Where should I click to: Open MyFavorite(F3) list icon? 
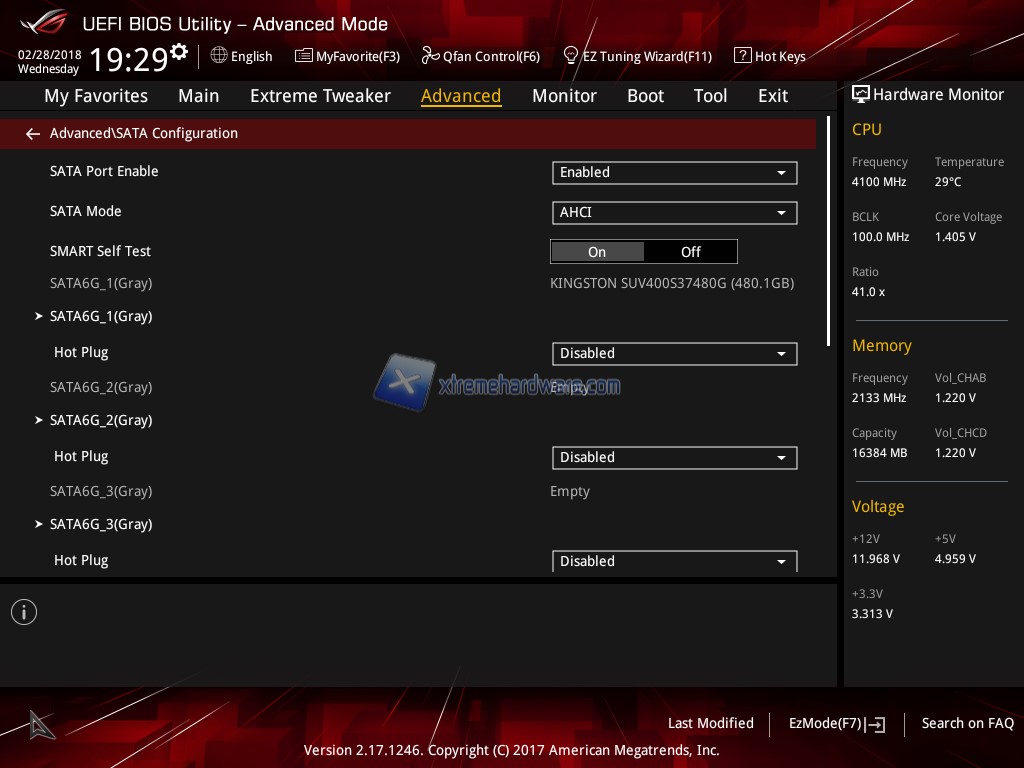point(303,56)
